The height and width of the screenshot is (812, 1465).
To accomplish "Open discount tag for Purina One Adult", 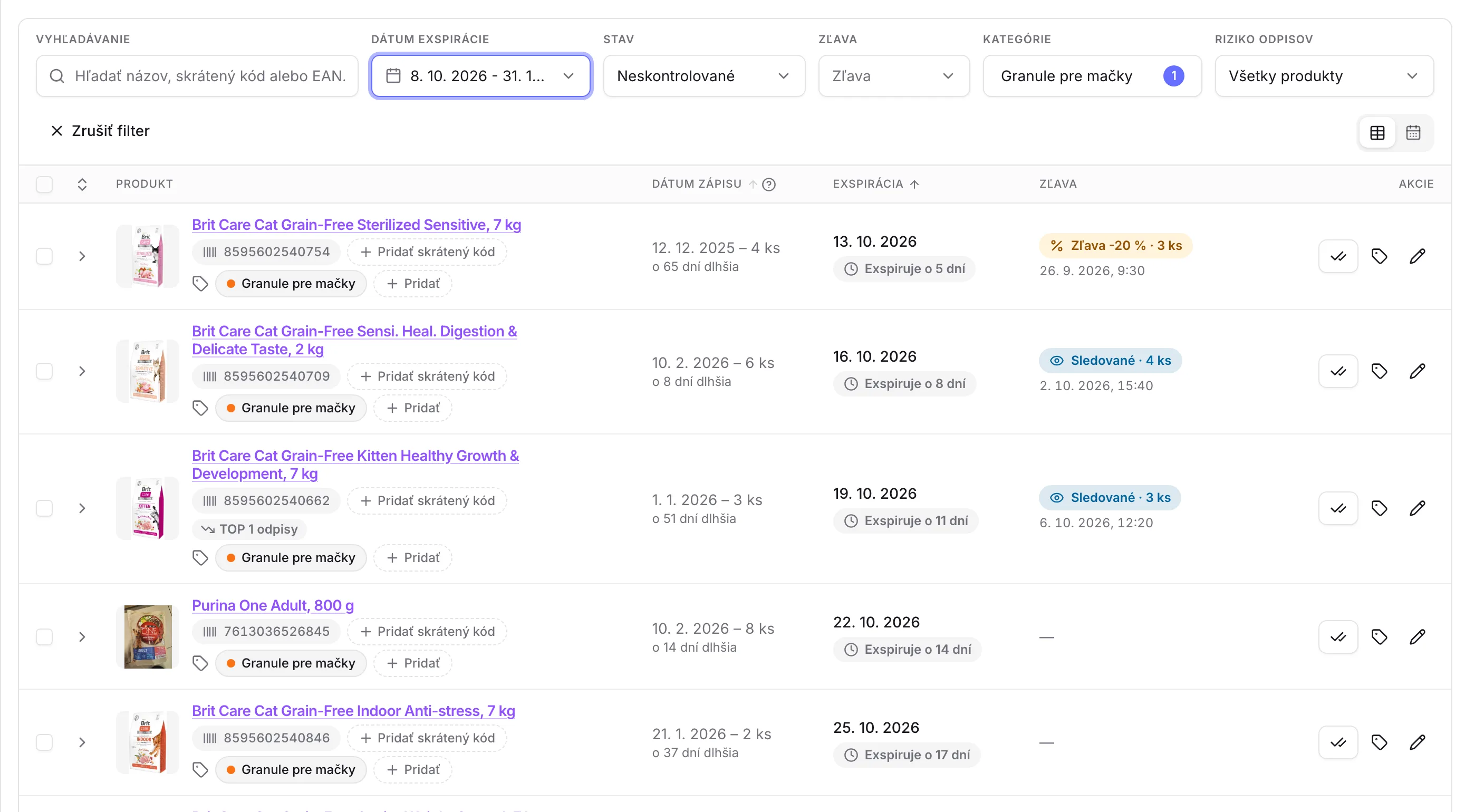I will pos(1379,637).
